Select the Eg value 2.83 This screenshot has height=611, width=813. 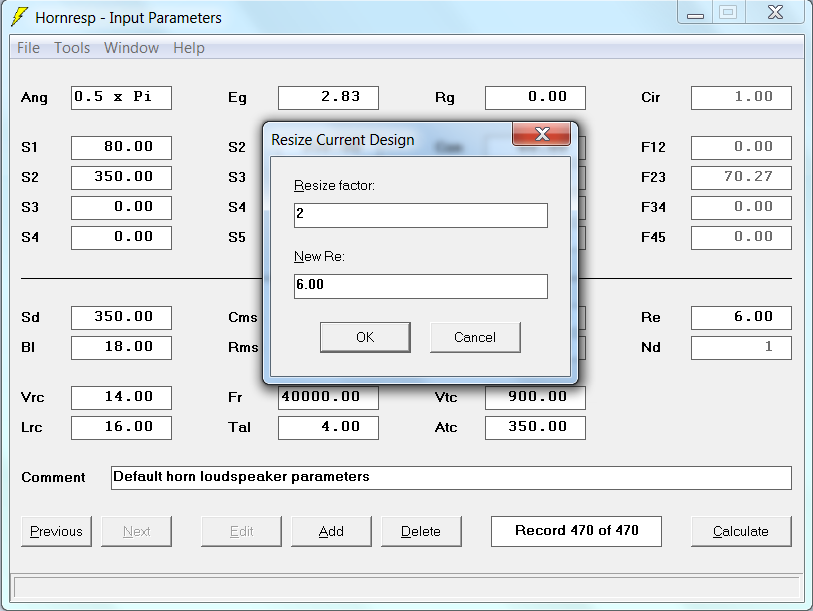[328, 98]
